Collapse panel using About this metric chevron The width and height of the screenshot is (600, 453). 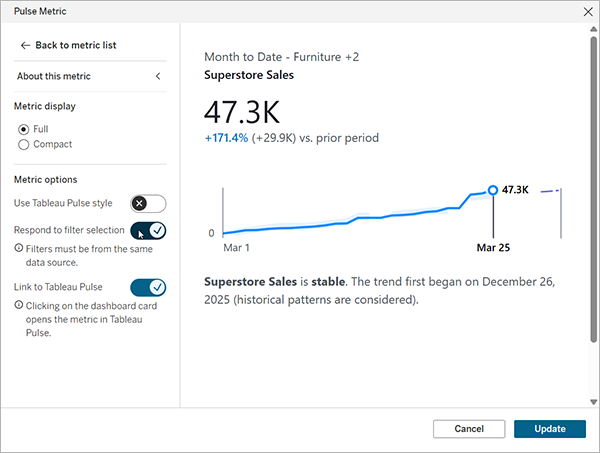158,77
